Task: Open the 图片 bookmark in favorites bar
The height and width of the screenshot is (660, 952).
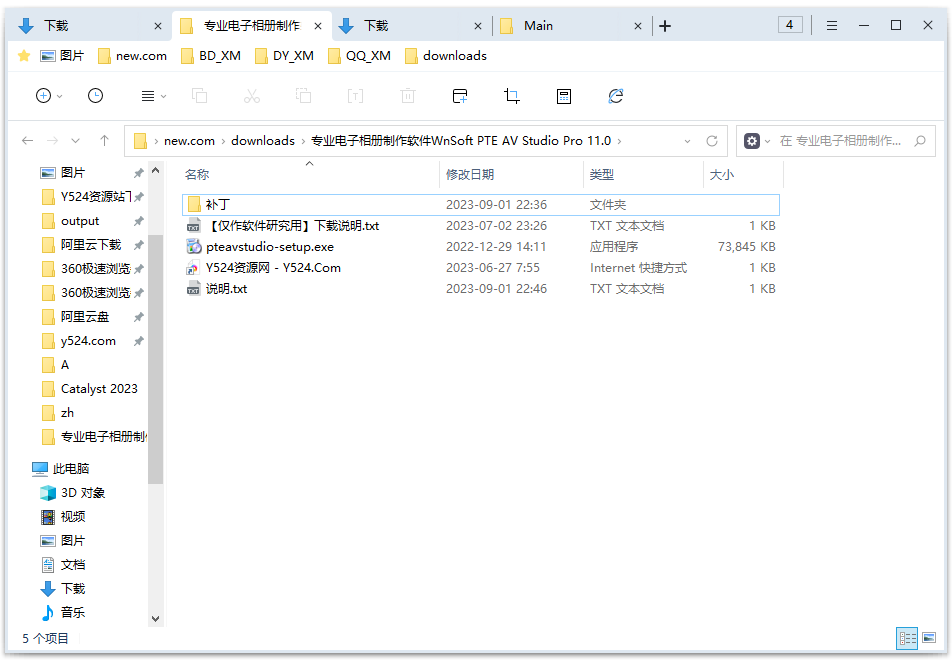Action: pyautogui.click(x=62, y=56)
